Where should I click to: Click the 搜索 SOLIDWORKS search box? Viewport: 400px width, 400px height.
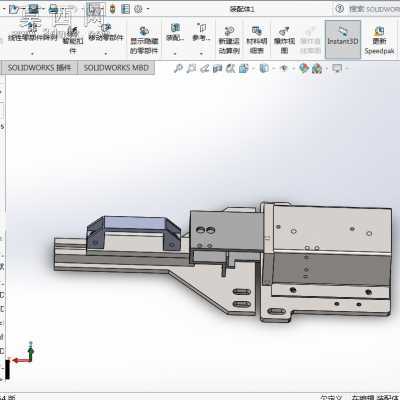click(375, 9)
